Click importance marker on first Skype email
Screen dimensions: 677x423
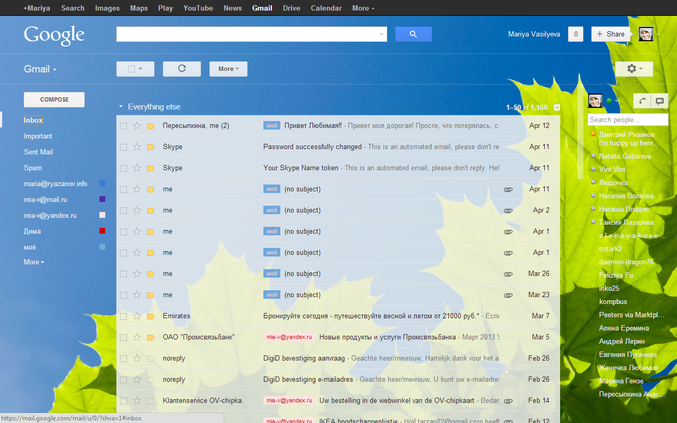pos(150,147)
